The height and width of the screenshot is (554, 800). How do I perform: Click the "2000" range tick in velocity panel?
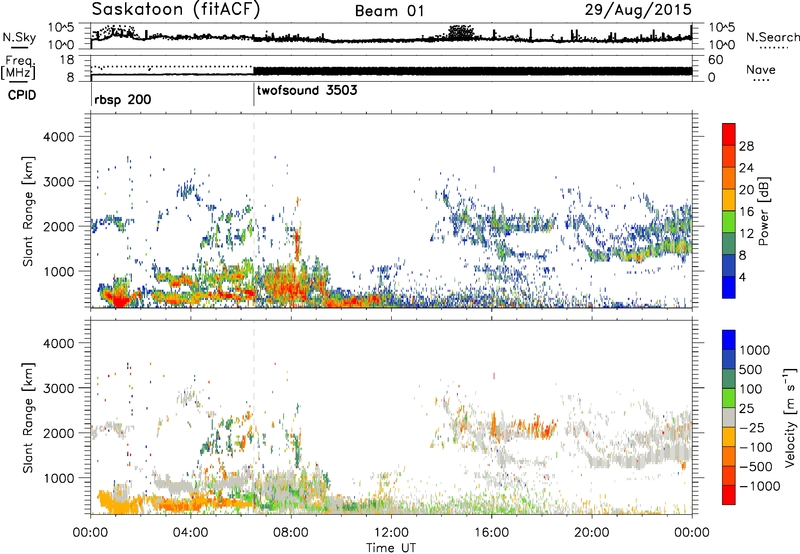58,433
